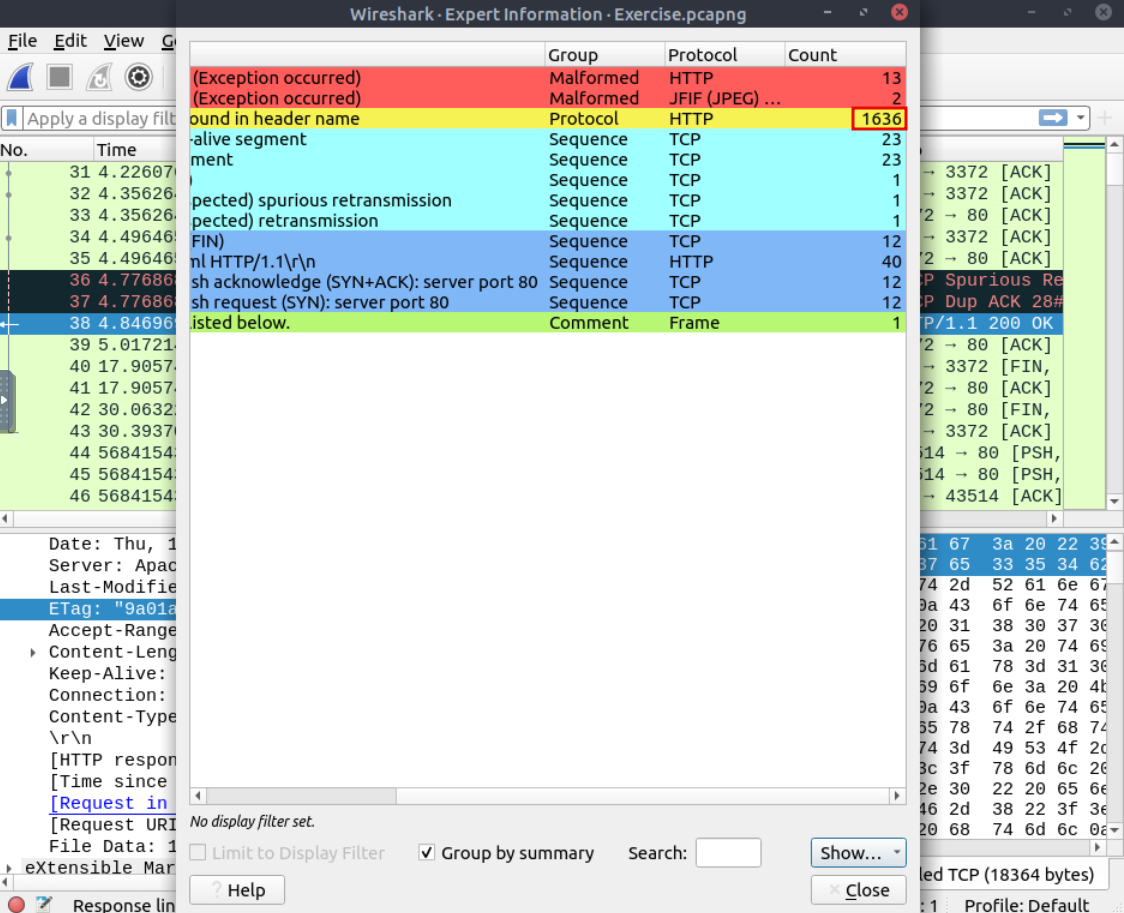
Task: Click the Search input field
Action: click(x=728, y=853)
